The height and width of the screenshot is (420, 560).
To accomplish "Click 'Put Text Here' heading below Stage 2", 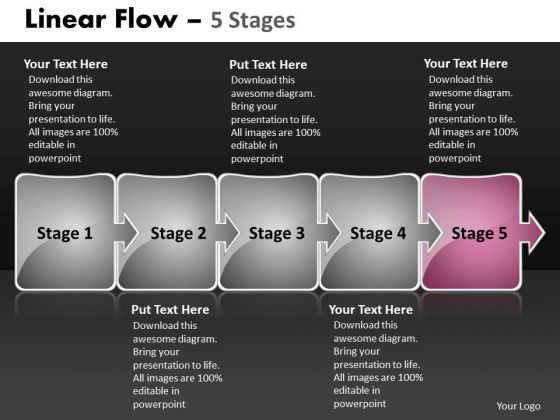I will (170, 310).
